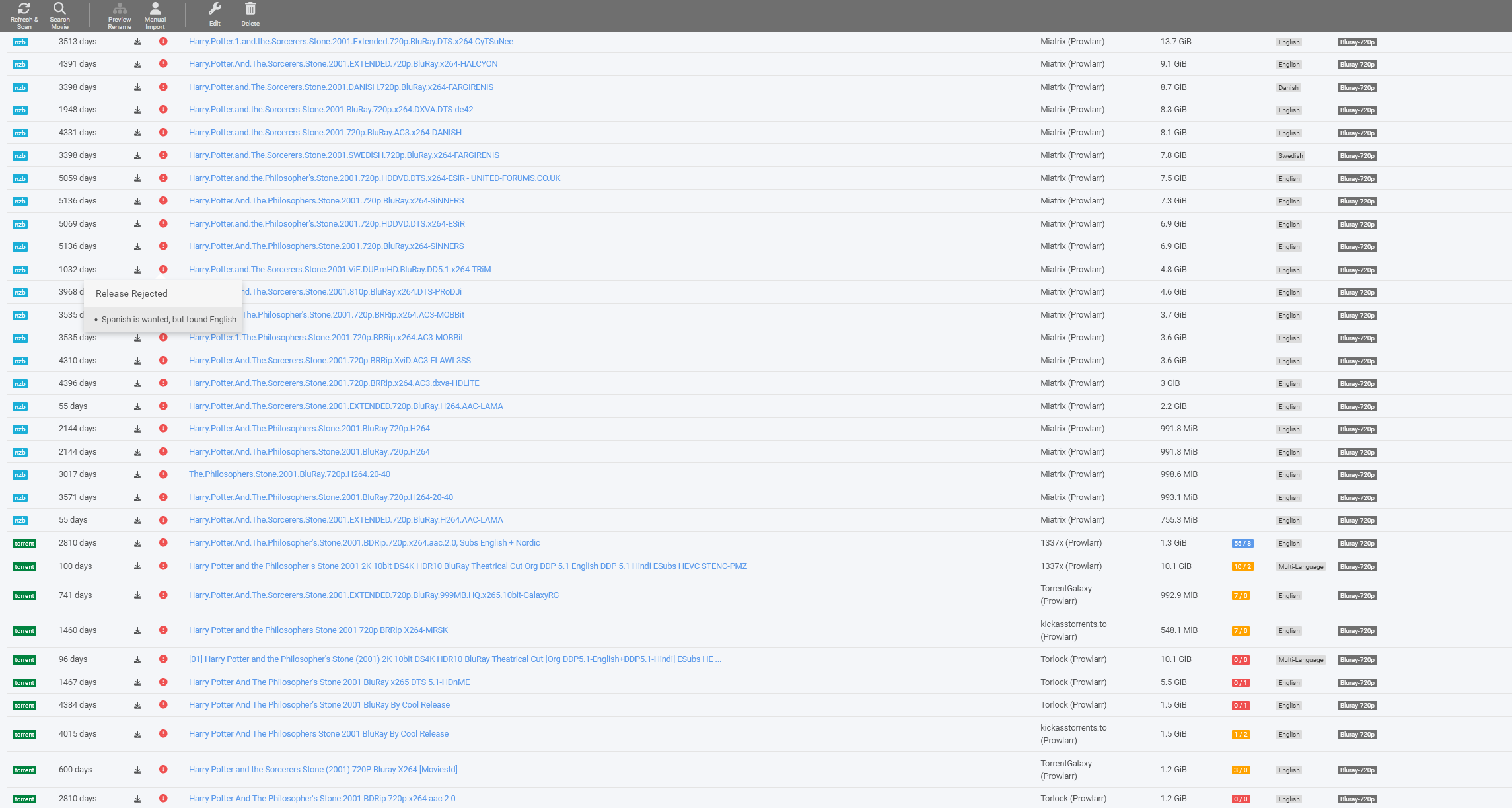Click the 55/8 peers badge

[x=1242, y=543]
